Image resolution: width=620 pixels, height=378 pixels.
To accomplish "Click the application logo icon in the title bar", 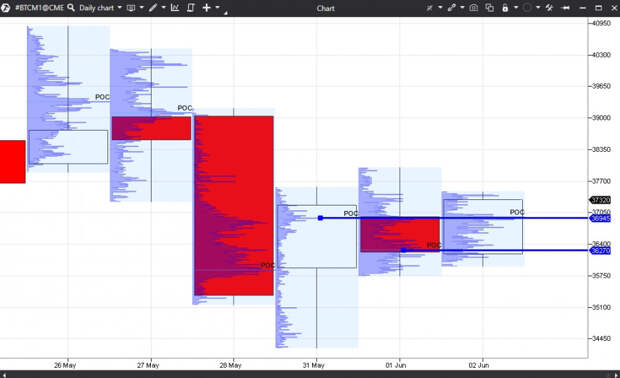I will point(6,8).
